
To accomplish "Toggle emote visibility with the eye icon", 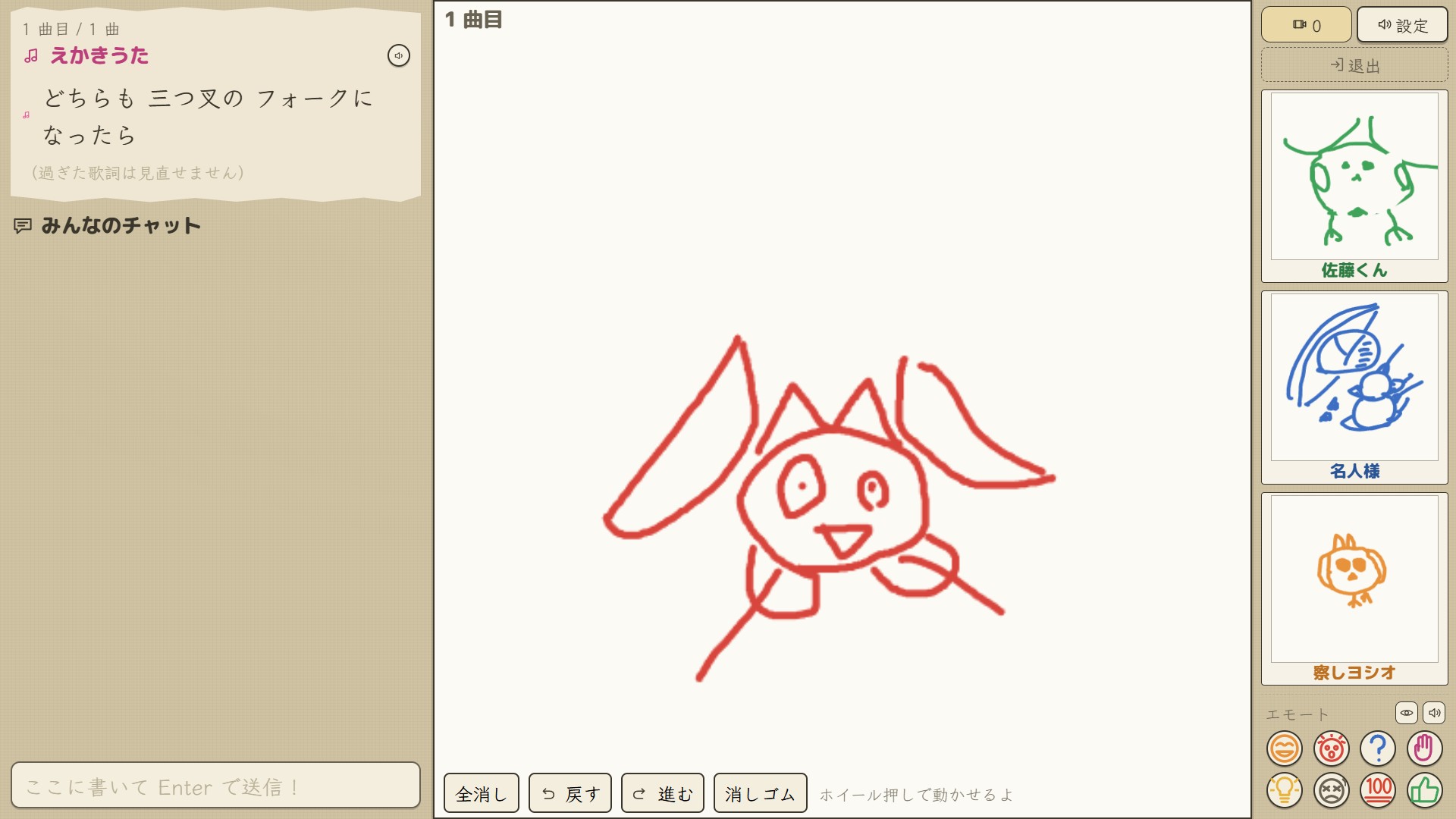I will [x=1406, y=713].
